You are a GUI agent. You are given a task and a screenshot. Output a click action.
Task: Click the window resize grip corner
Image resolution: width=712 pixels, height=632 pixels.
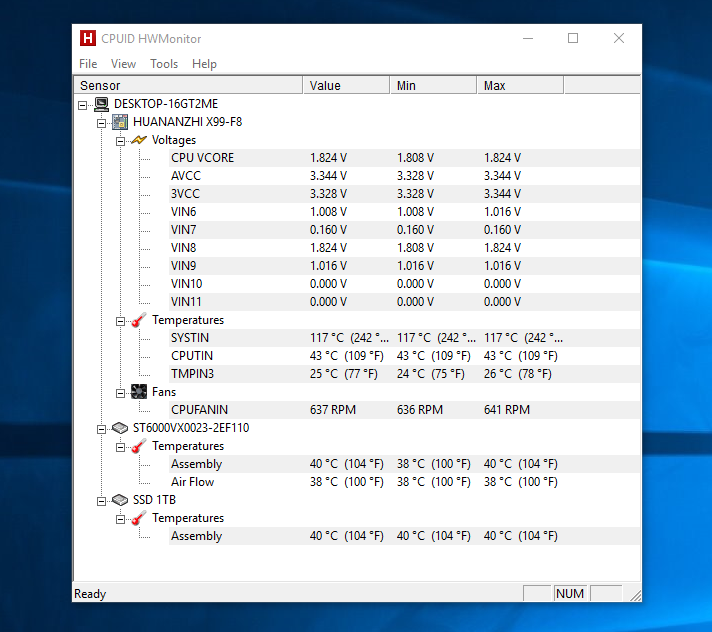click(x=635, y=595)
